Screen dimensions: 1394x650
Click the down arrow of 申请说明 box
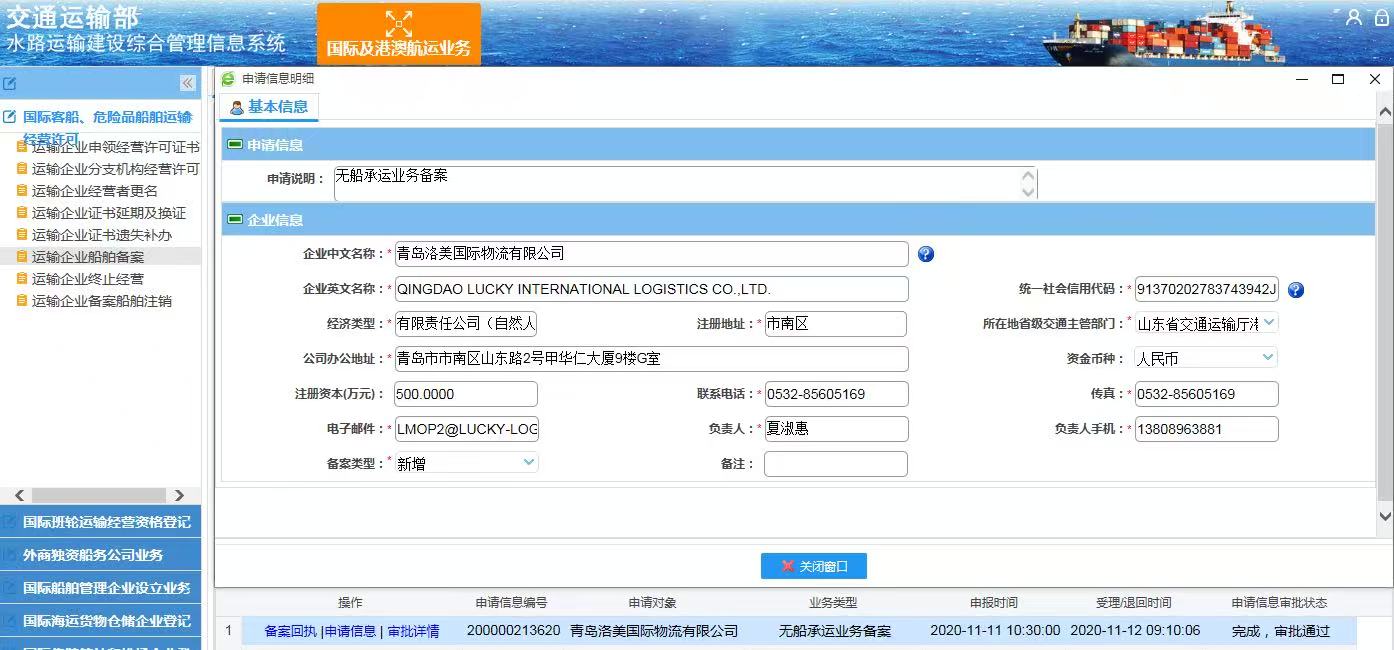[1029, 191]
